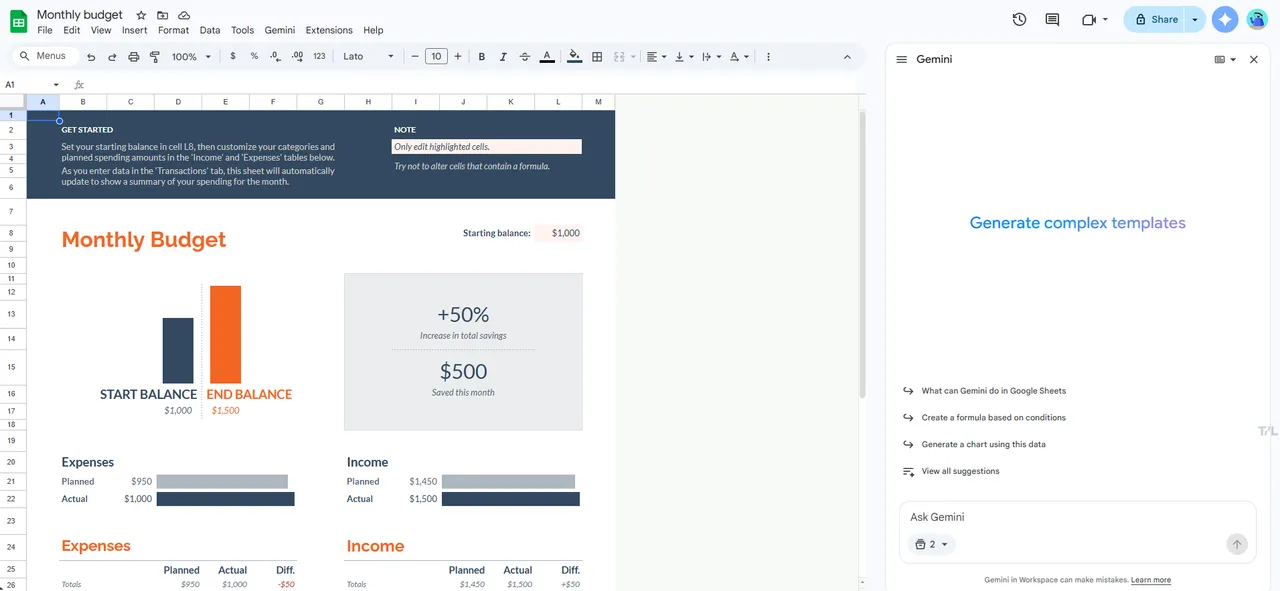Screen dimensions: 1280x591
Task: Star the Monthly budget document
Action: (141, 15)
